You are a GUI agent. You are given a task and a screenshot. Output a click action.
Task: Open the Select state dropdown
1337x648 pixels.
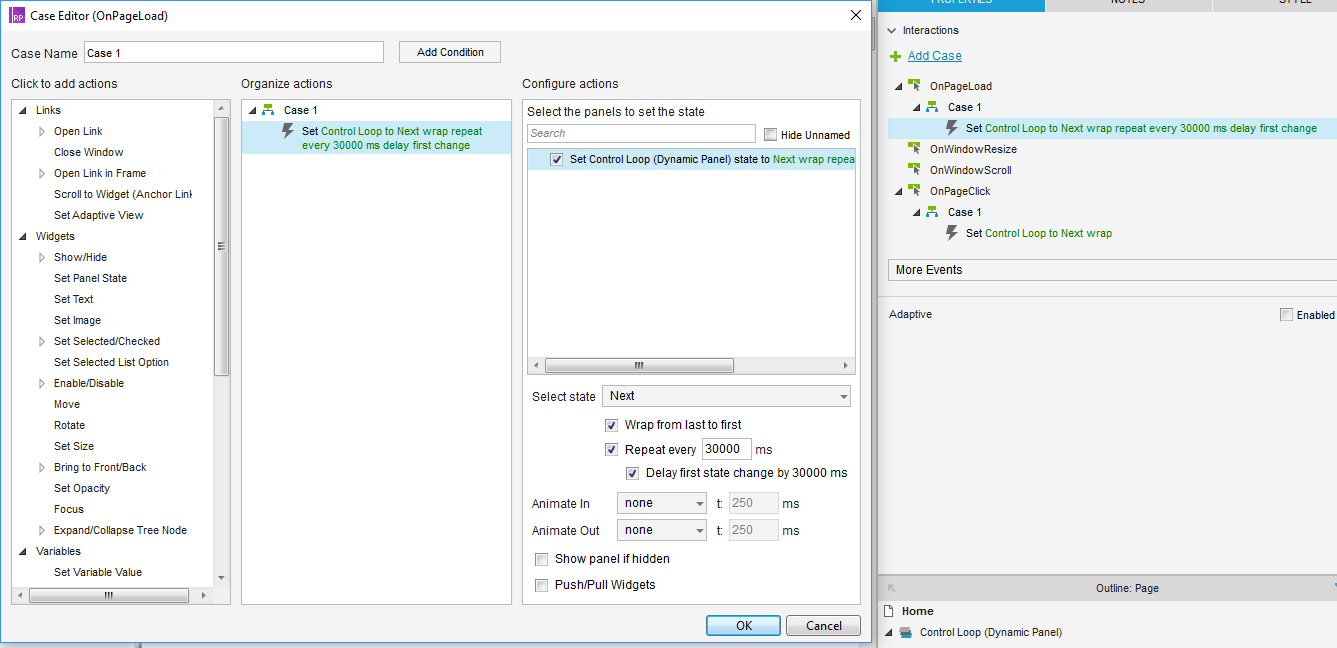coord(726,396)
